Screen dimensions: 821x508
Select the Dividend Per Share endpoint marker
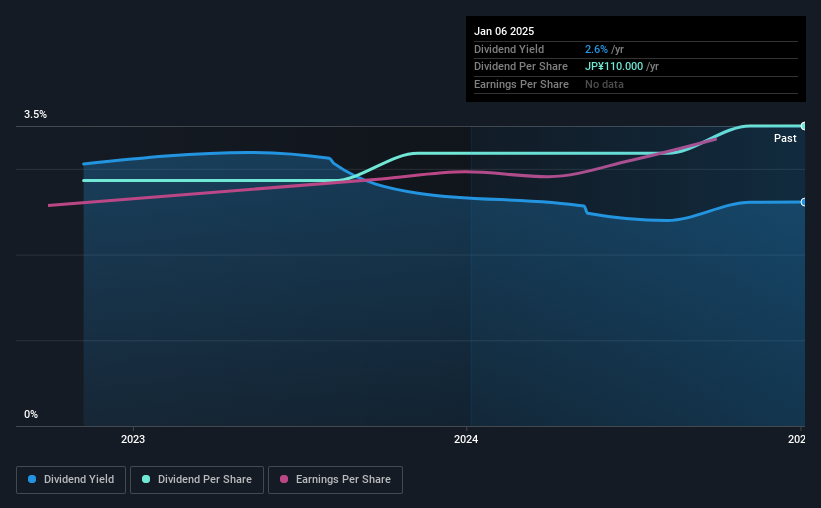[804, 126]
